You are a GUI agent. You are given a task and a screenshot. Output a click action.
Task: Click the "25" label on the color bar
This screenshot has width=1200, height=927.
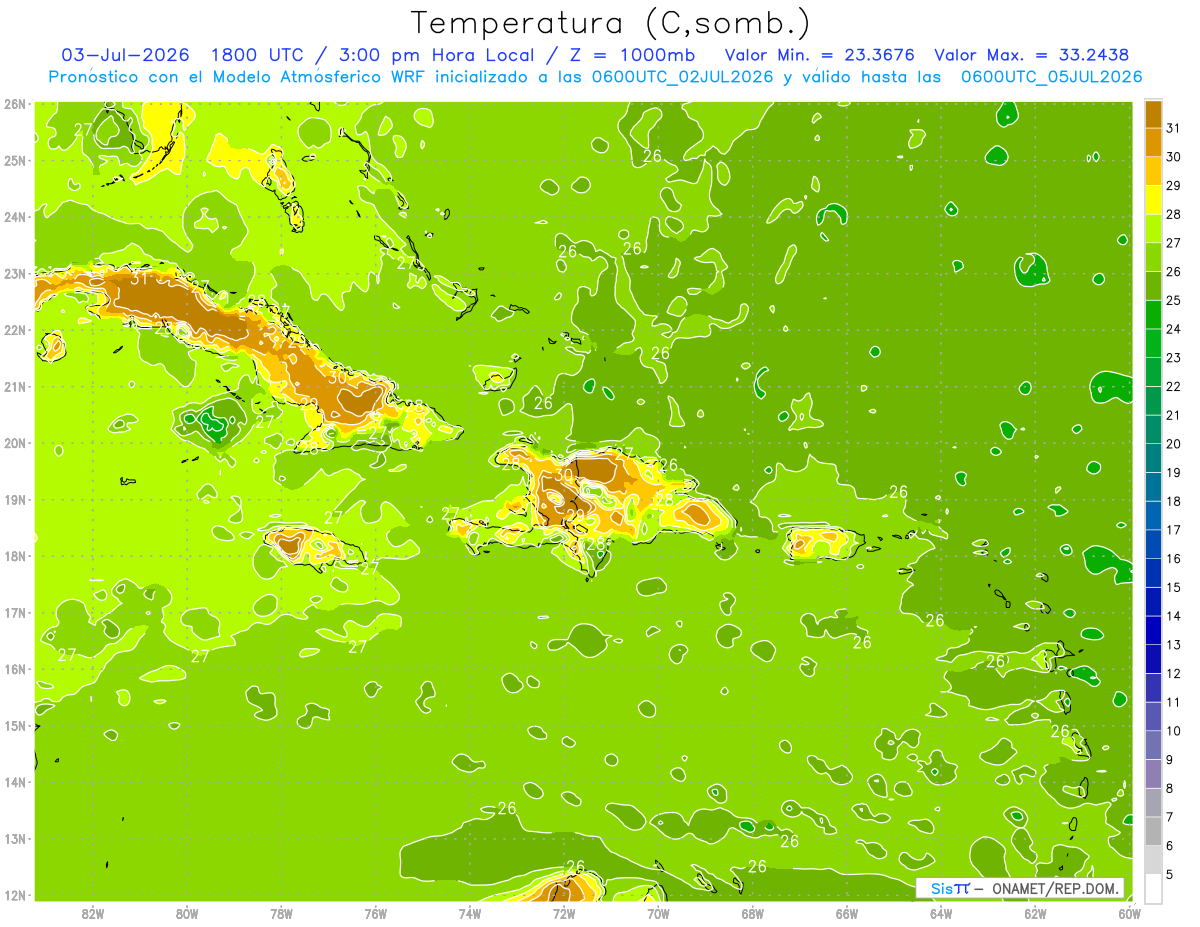pyautogui.click(x=1174, y=299)
